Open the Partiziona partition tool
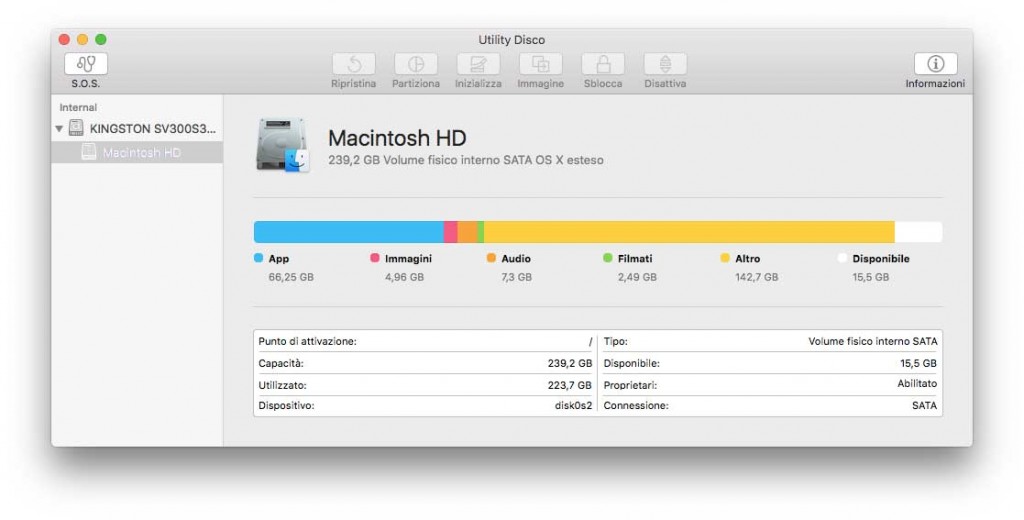This screenshot has width=1024, height=520. 416,64
